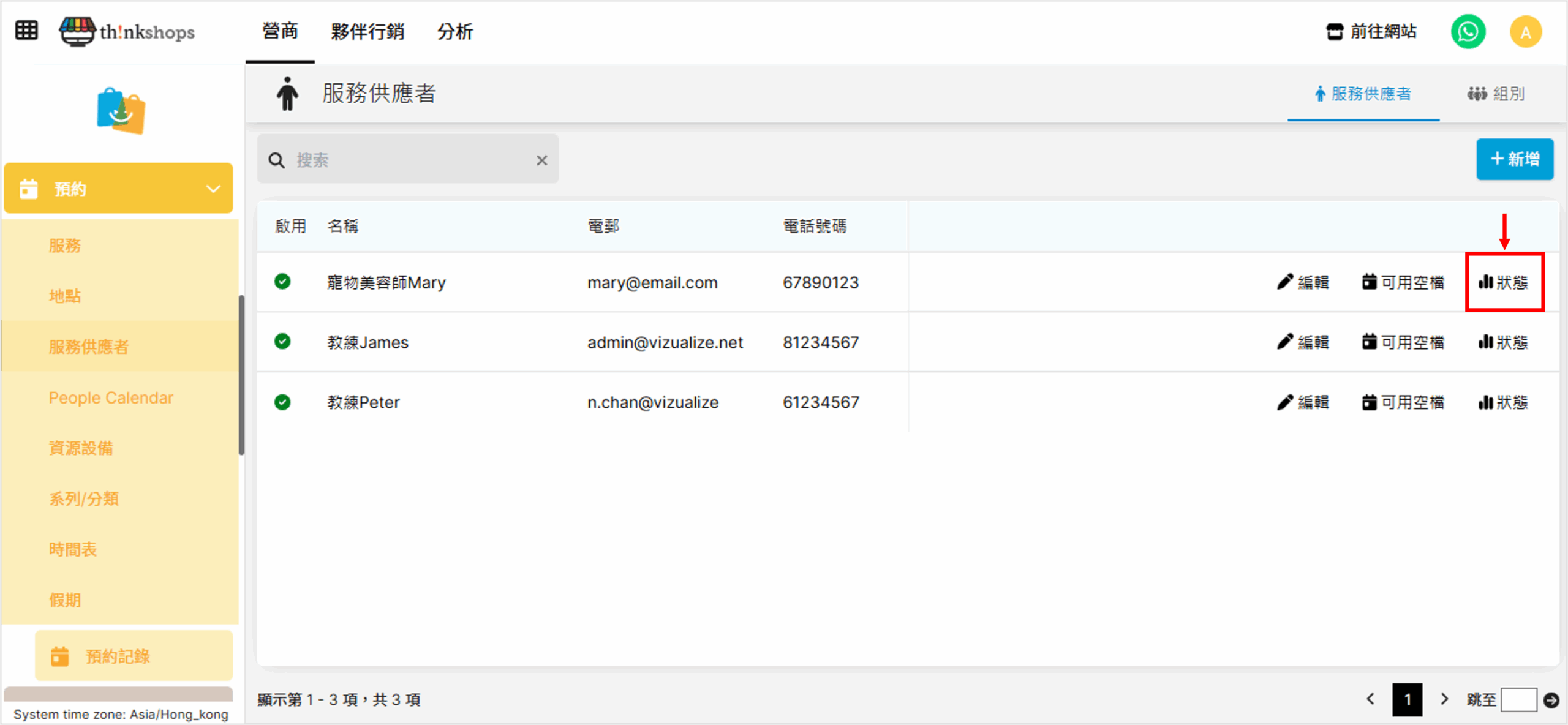Open the apps grid menu icon
The height and width of the screenshot is (725, 1568).
(x=26, y=30)
